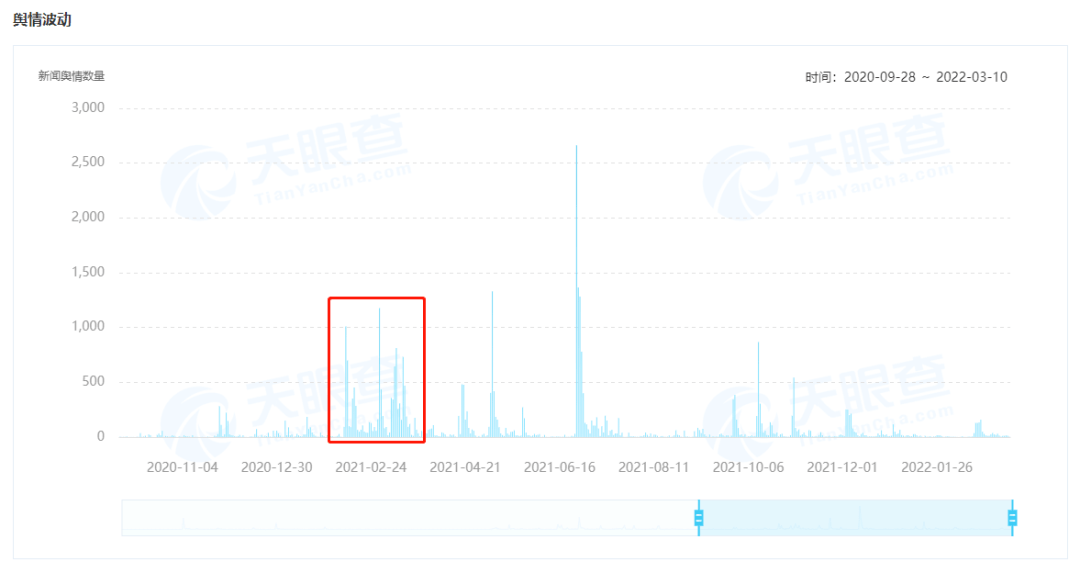This screenshot has width=1080, height=573.
Task: Click the y-axis value '1,500'
Action: point(88,272)
